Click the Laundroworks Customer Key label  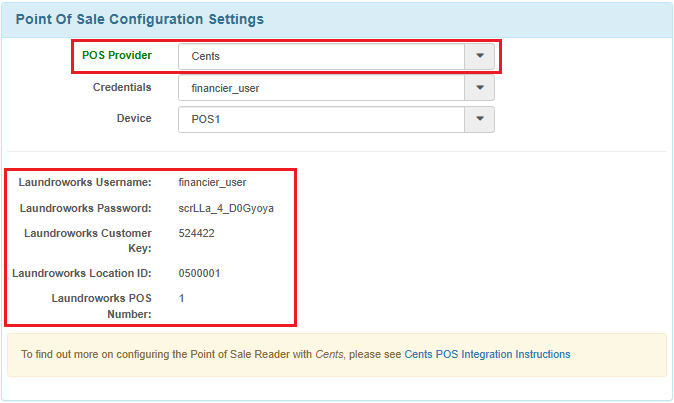click(x=88, y=241)
